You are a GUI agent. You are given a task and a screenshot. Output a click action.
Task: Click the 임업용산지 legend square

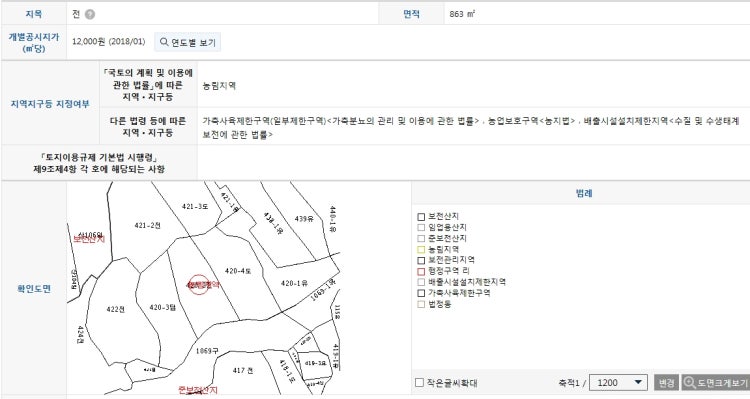[421, 228]
